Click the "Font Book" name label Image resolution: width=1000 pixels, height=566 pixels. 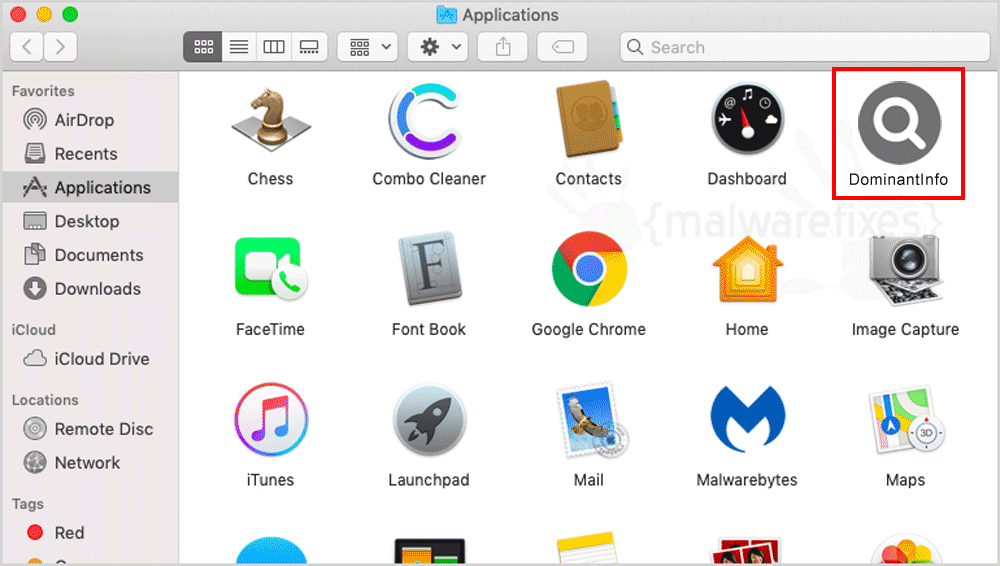coord(429,329)
